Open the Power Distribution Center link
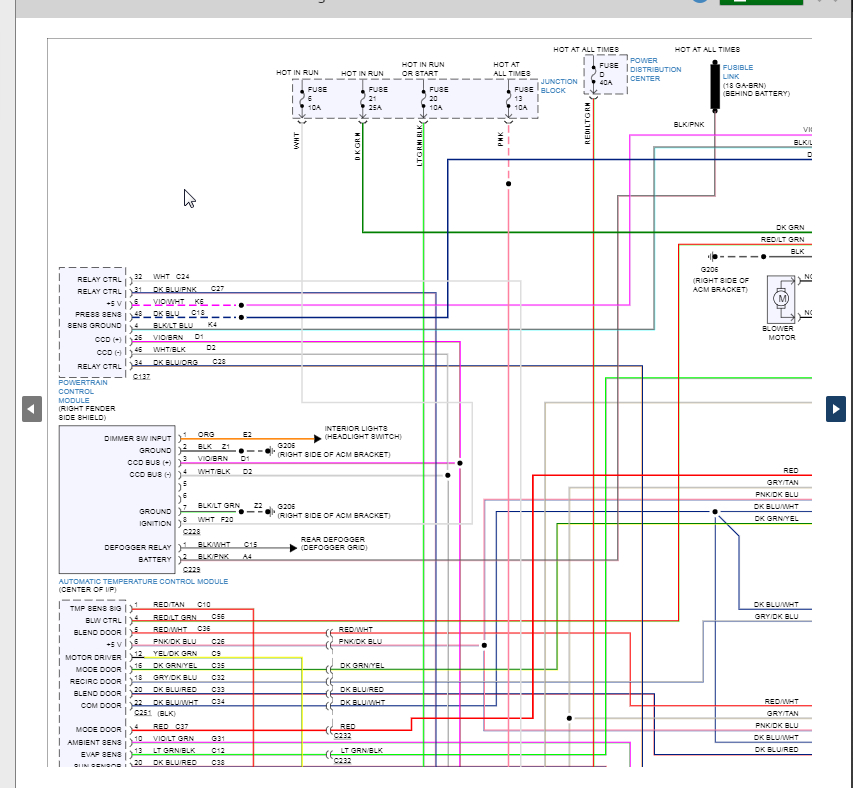The image size is (853, 788). pyautogui.click(x=656, y=70)
